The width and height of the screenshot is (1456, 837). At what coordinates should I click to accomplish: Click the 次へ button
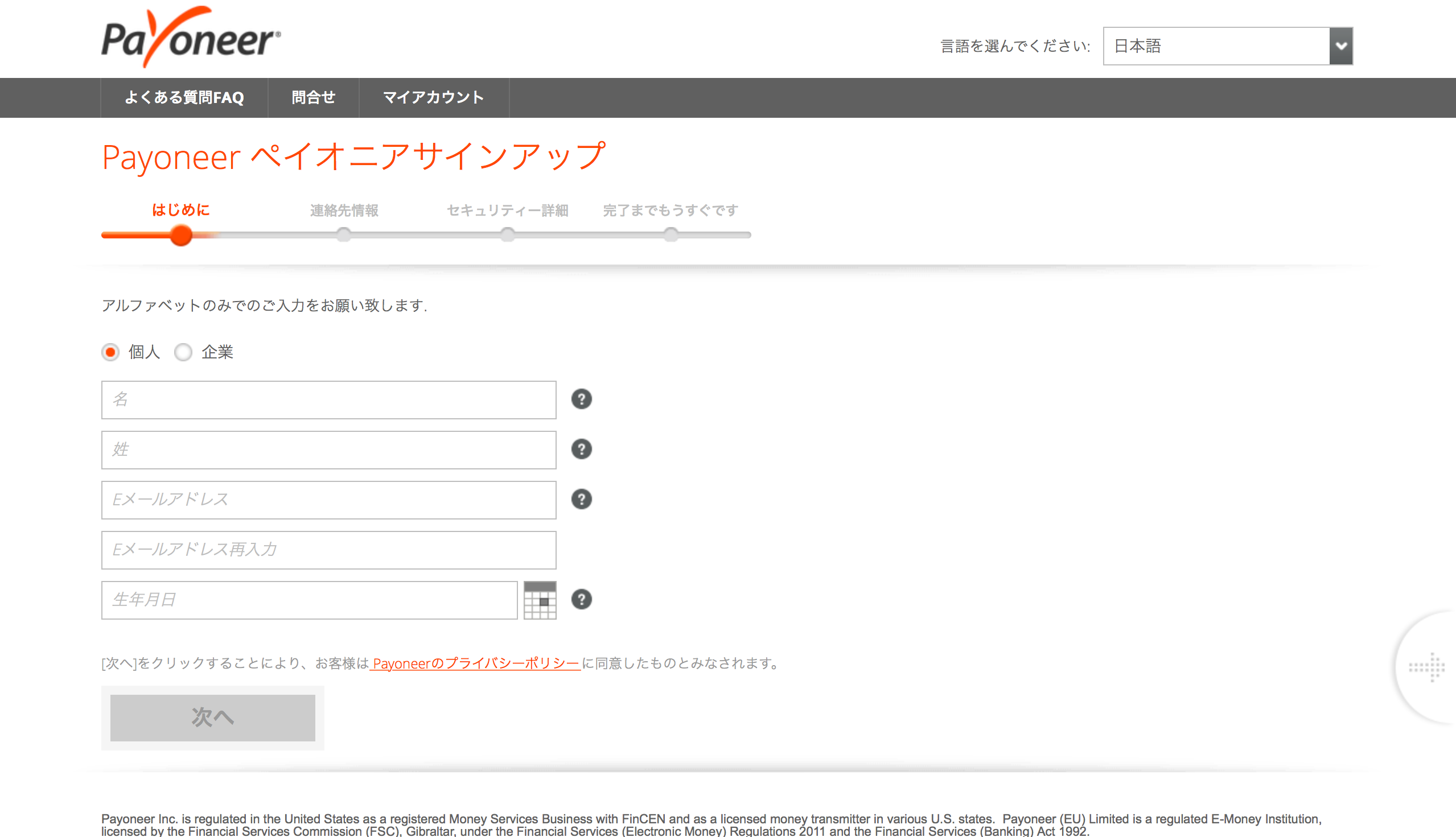213,718
